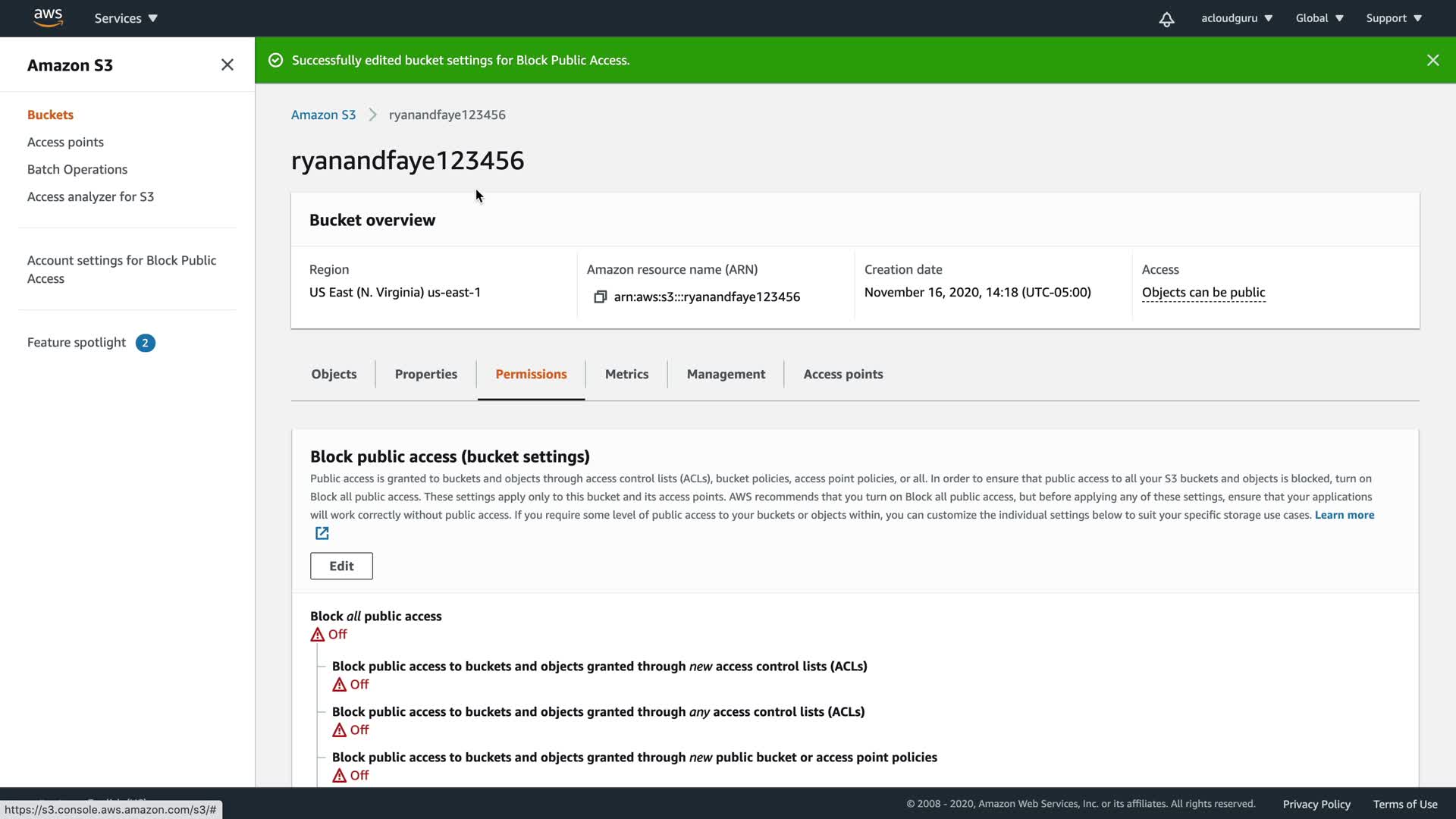Open Access analyzer for S3 in sidebar
This screenshot has width=1456, height=819.
coord(90,196)
